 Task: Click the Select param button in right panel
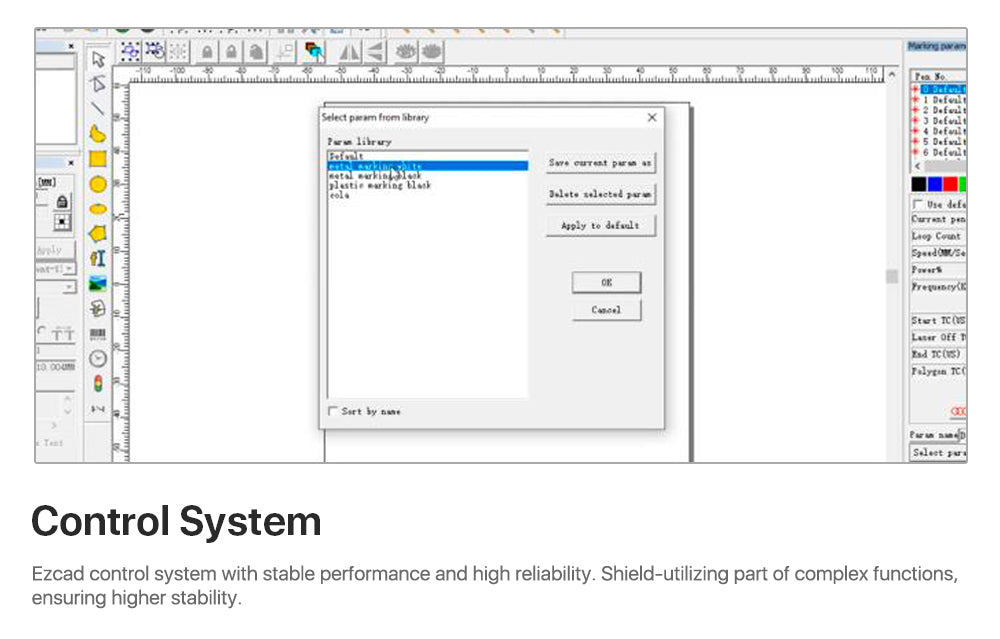pyautogui.click(x=938, y=452)
